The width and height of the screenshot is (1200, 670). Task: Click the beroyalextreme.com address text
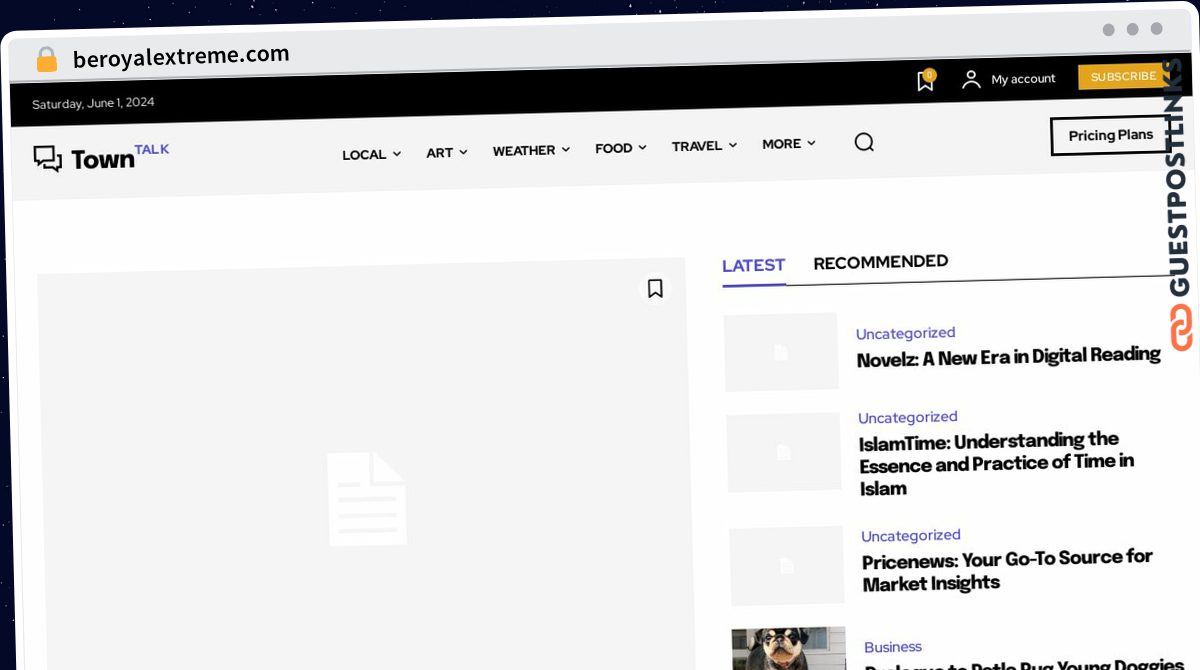pos(181,56)
